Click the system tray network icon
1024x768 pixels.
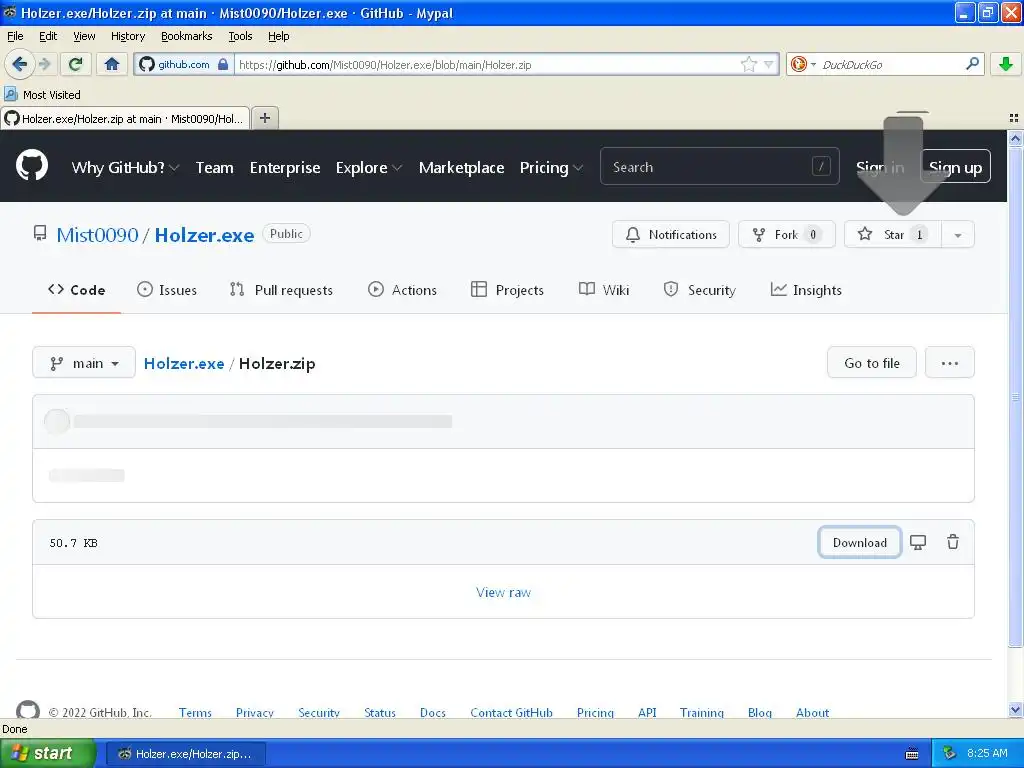pos(950,753)
